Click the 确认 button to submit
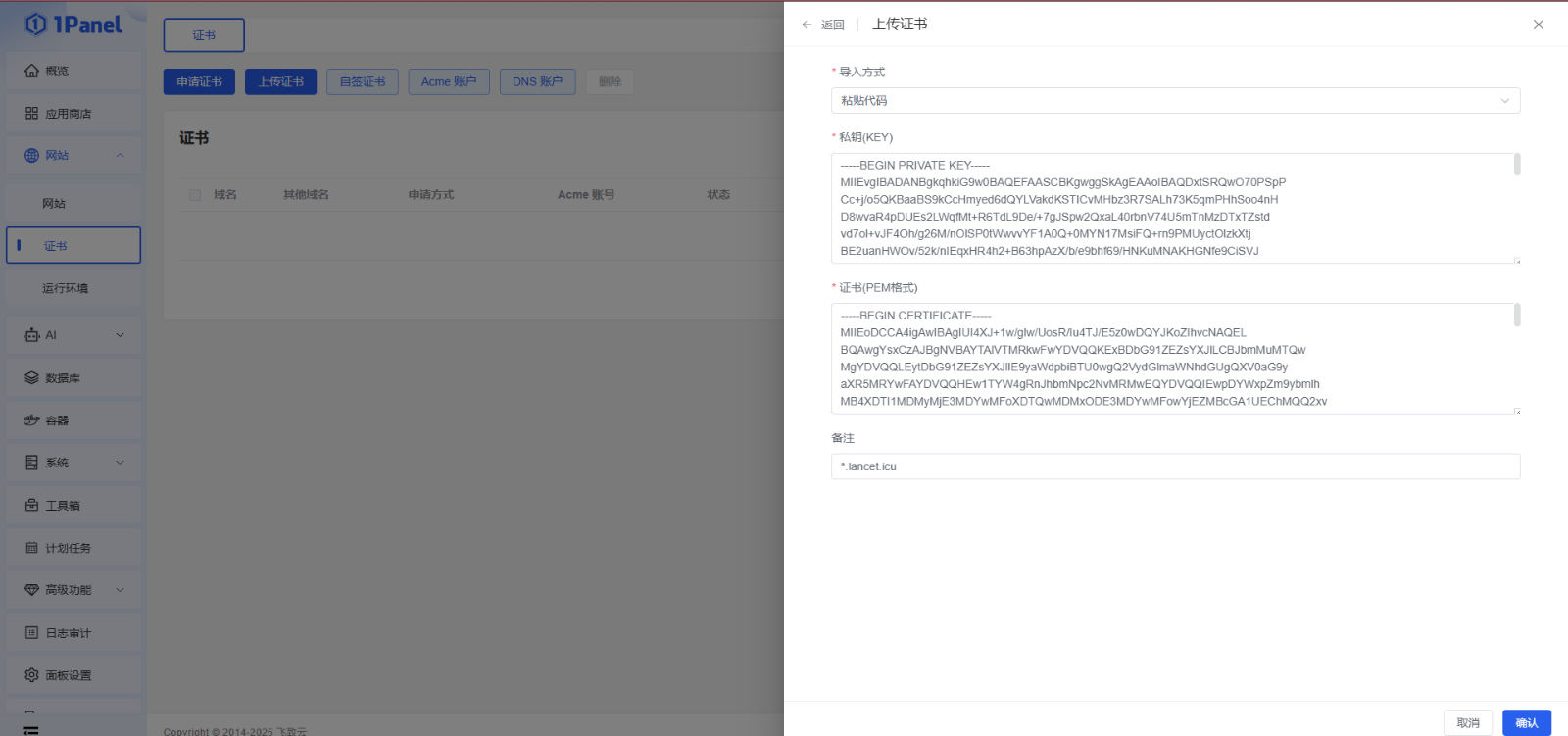This screenshot has width=1568, height=736. point(1526,723)
